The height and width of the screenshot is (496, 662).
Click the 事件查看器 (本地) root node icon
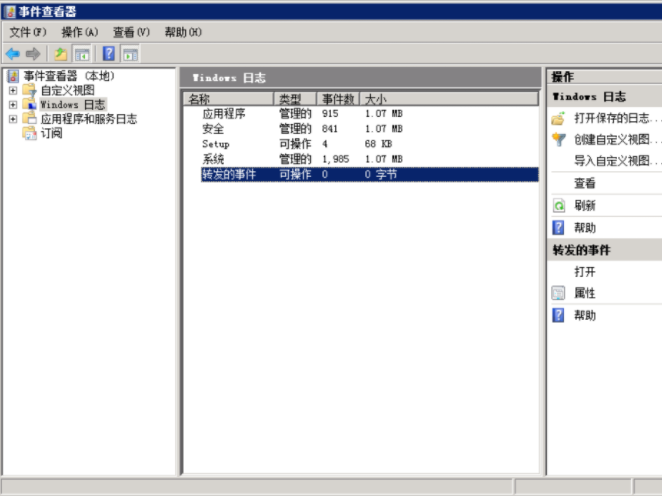13,76
